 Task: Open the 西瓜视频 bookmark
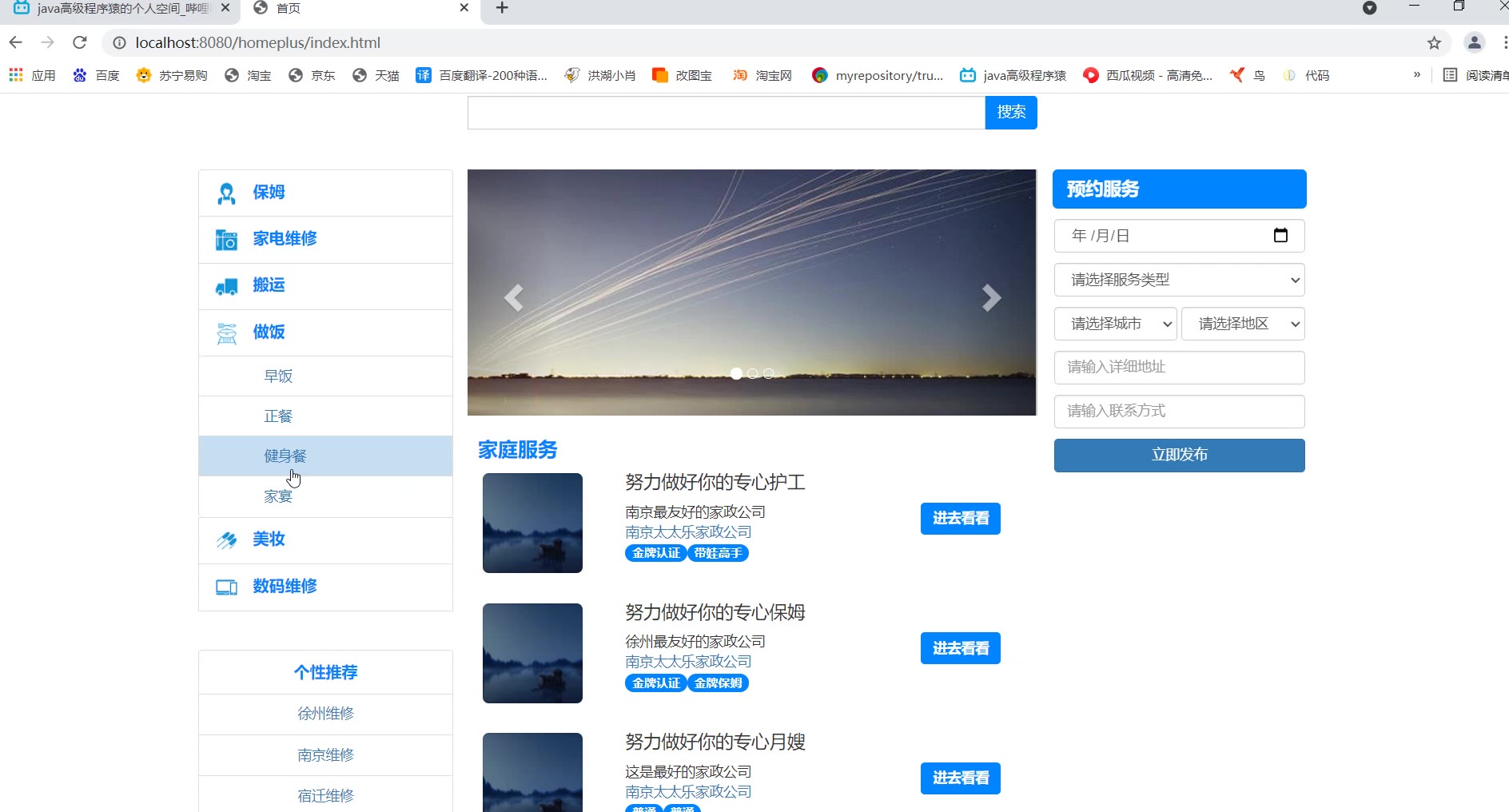click(1147, 75)
